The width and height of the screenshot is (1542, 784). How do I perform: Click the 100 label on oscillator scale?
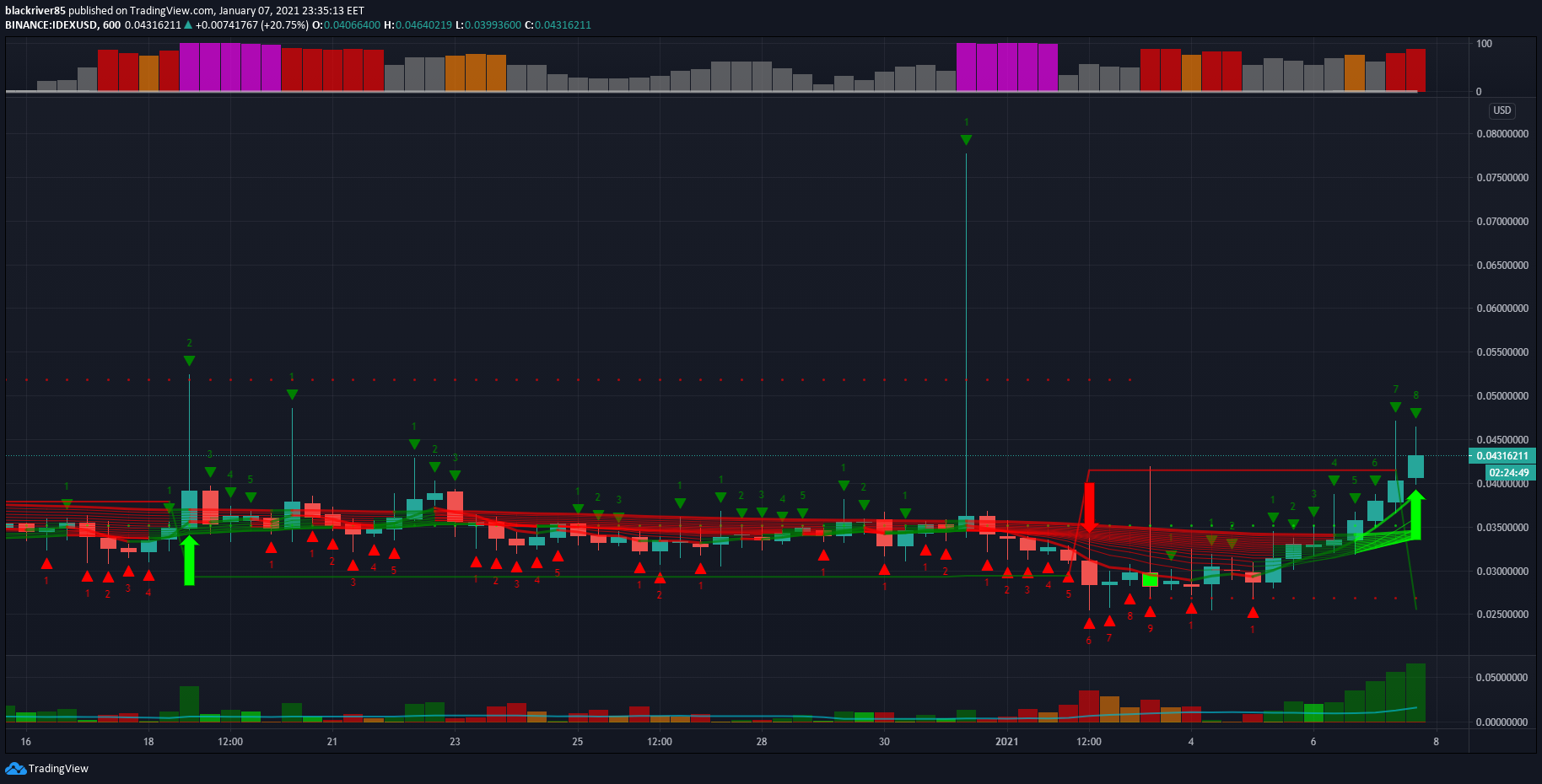click(1484, 44)
